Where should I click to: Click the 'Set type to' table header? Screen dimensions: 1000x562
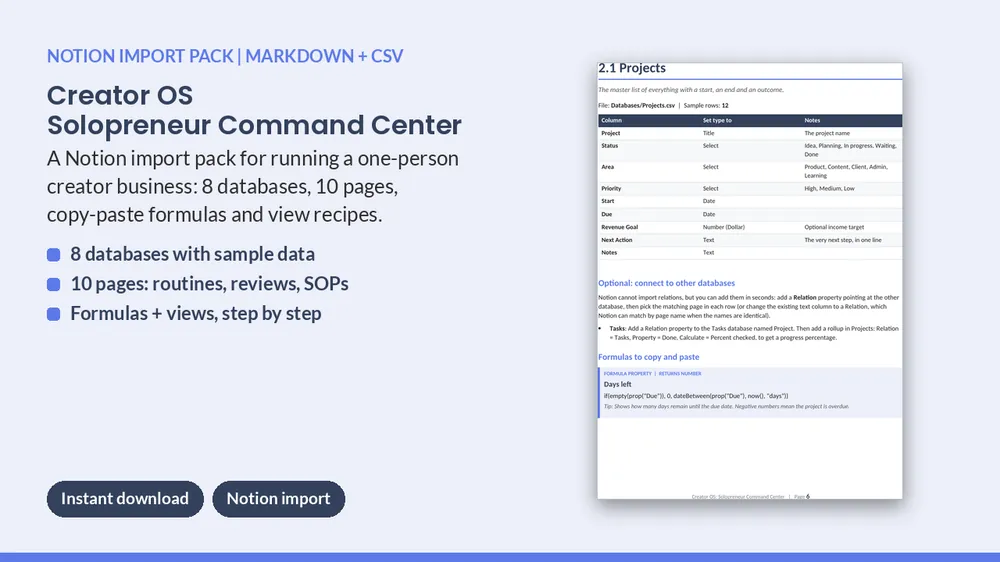[717, 120]
